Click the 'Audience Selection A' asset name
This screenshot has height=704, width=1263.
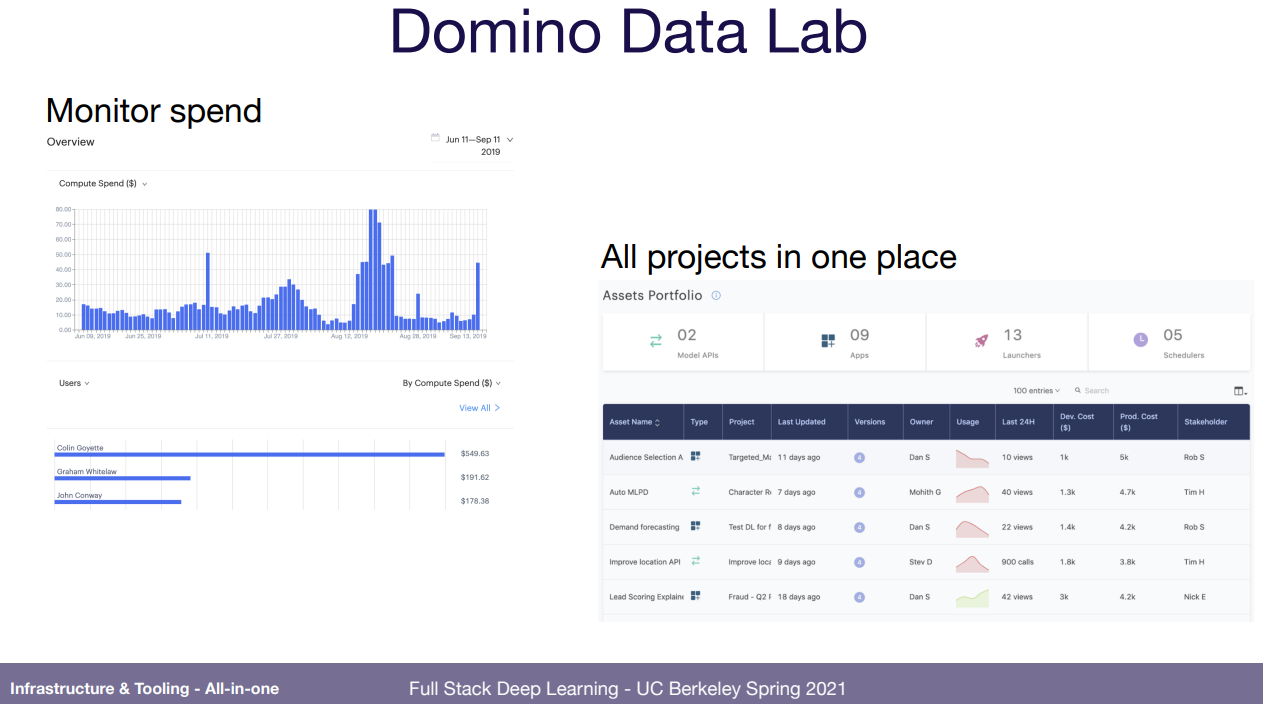(646, 457)
